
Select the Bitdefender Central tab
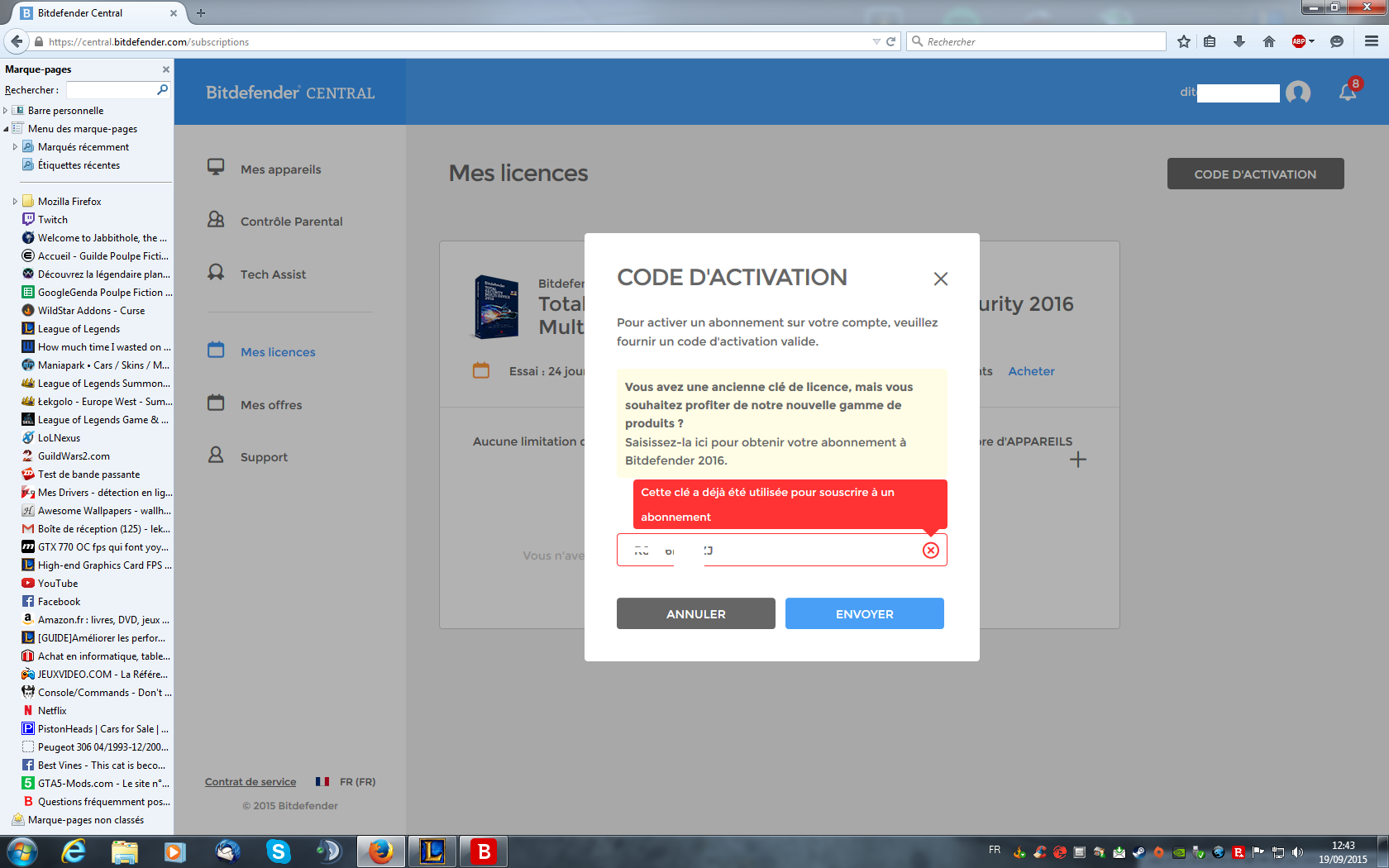coord(99,12)
